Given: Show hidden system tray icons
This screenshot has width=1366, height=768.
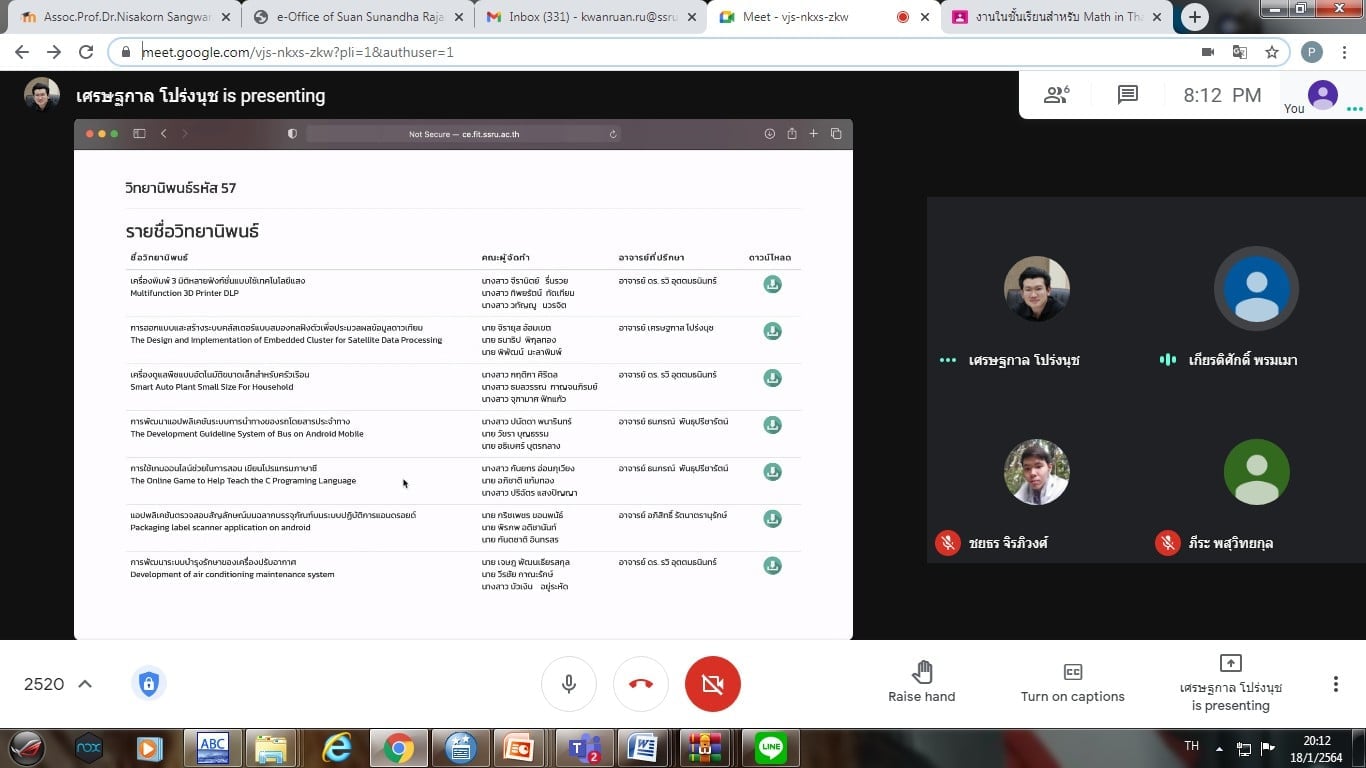Looking at the screenshot, I should click(x=1218, y=748).
